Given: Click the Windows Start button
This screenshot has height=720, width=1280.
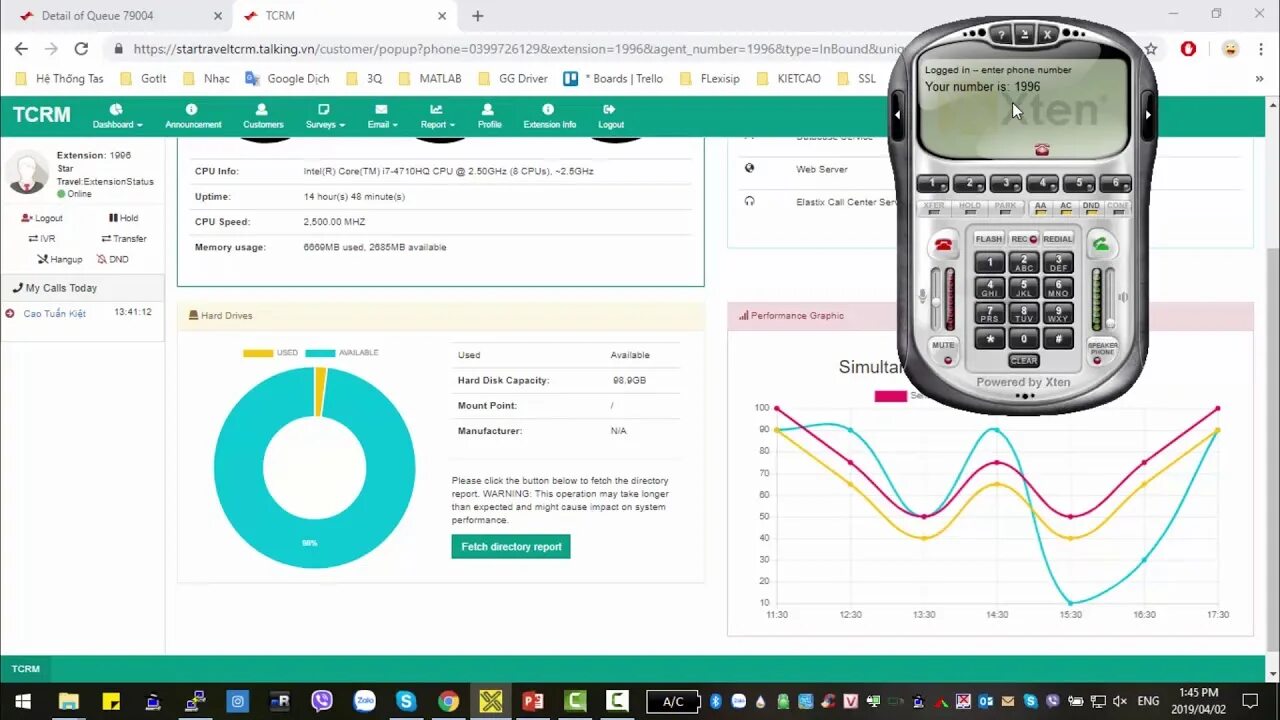Looking at the screenshot, I should [x=22, y=701].
